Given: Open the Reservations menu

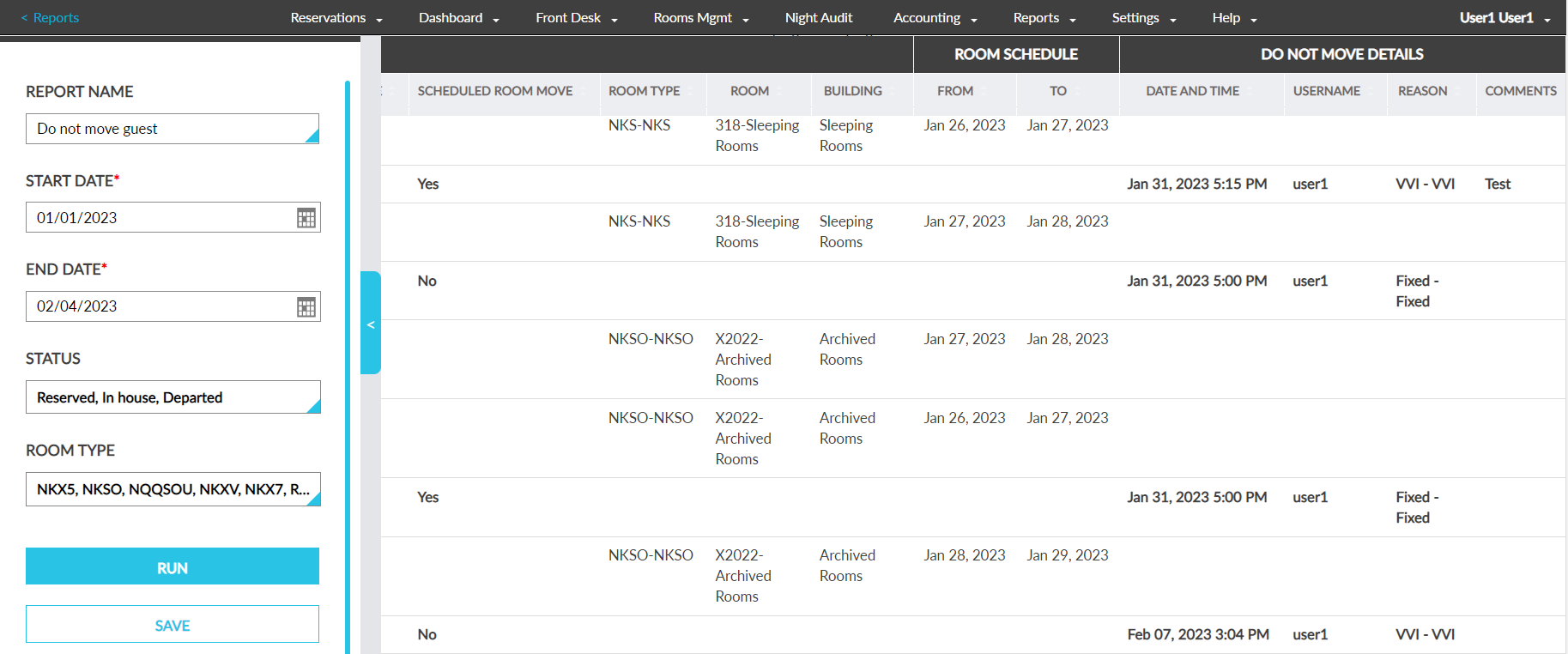Looking at the screenshot, I should click(336, 18).
